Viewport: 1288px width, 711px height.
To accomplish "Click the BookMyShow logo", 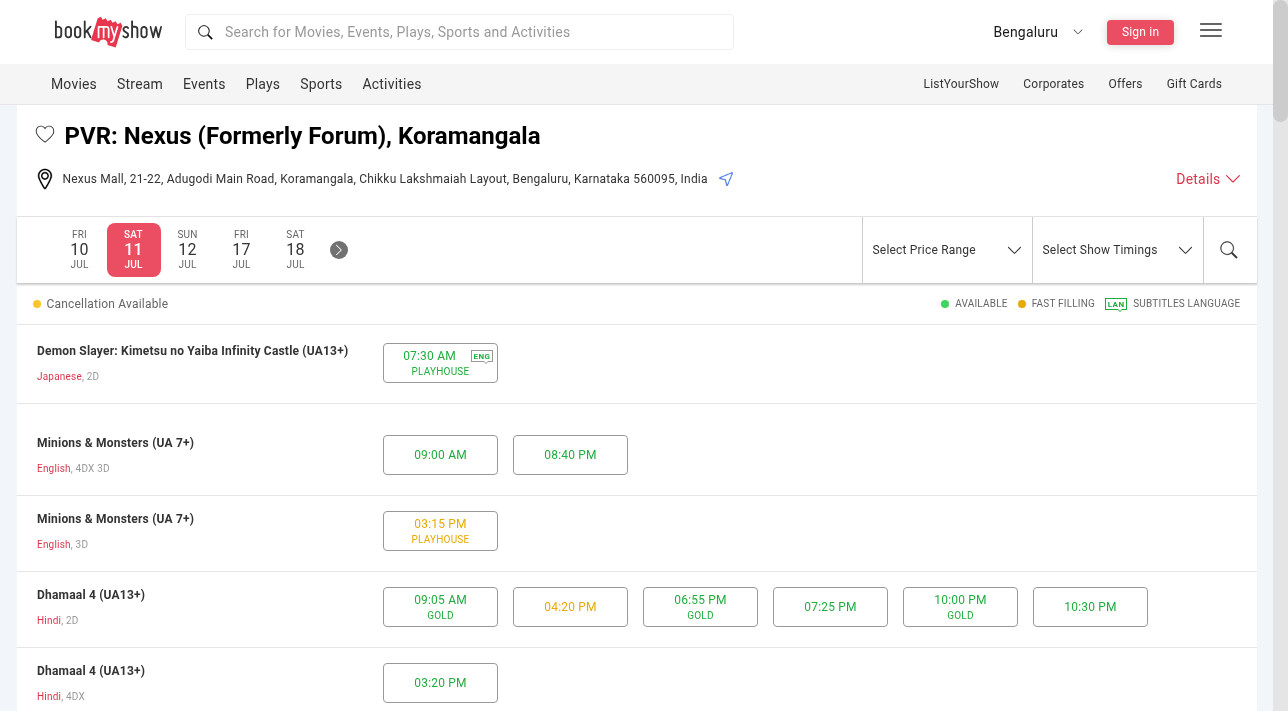I will coord(108,32).
